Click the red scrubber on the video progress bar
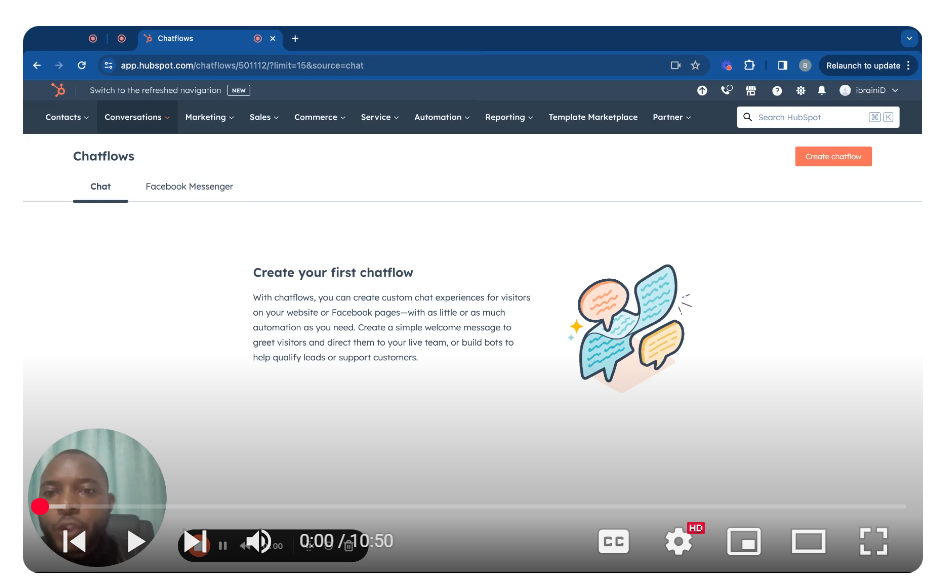The width and height of the screenshot is (948, 586). tap(40, 507)
